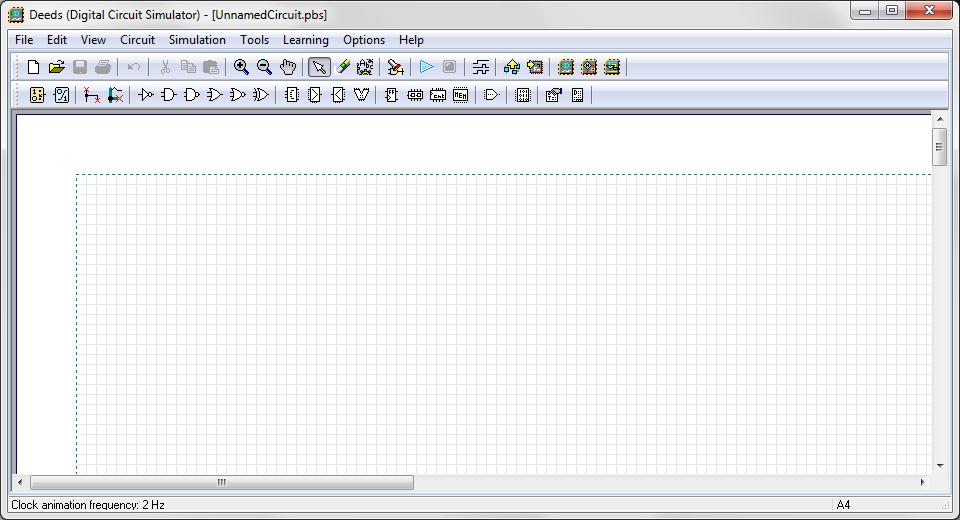Open the first Deeds chip module icon
960x520 pixels.
tap(566, 67)
